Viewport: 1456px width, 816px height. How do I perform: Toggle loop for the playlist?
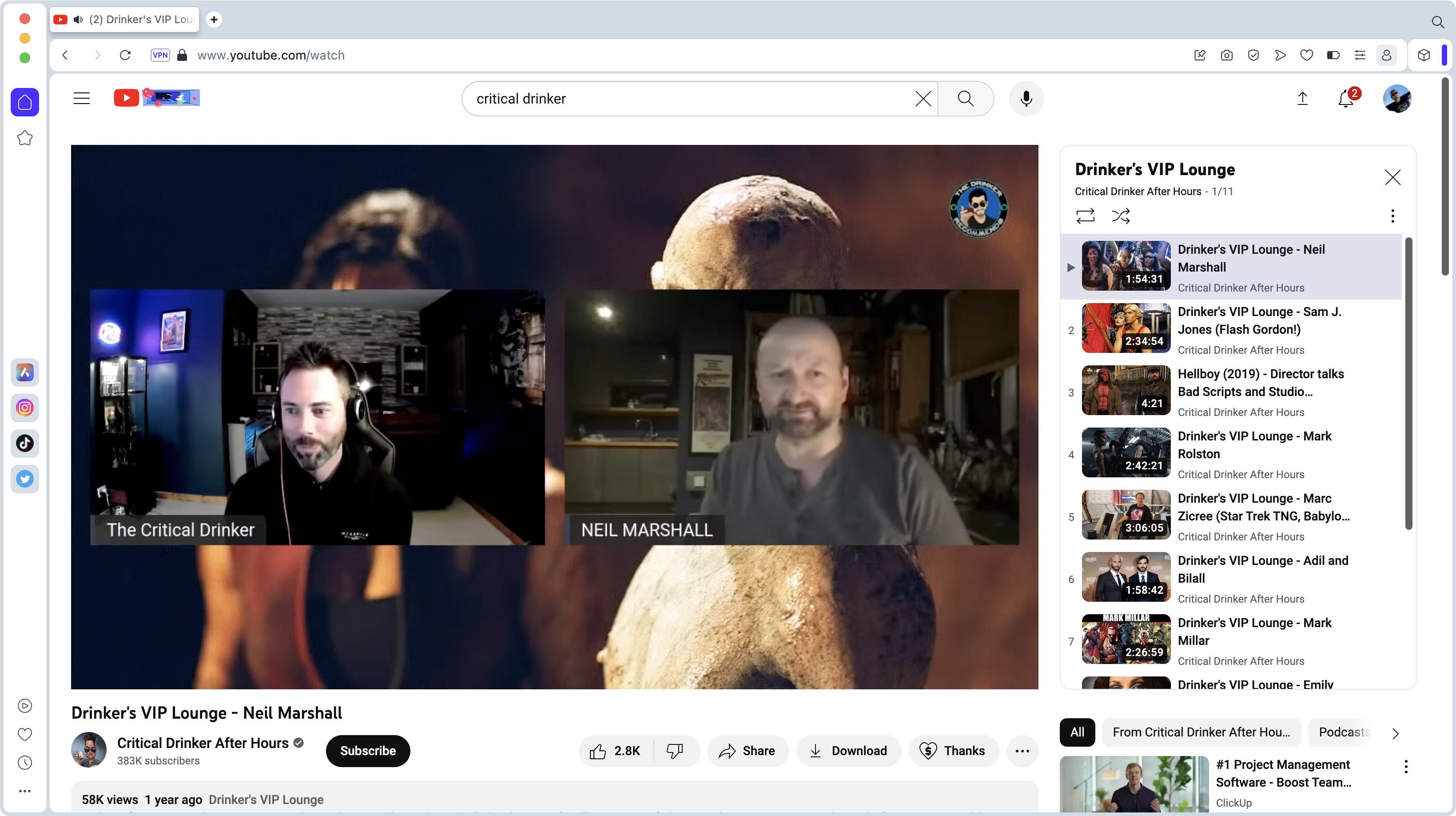tap(1085, 216)
